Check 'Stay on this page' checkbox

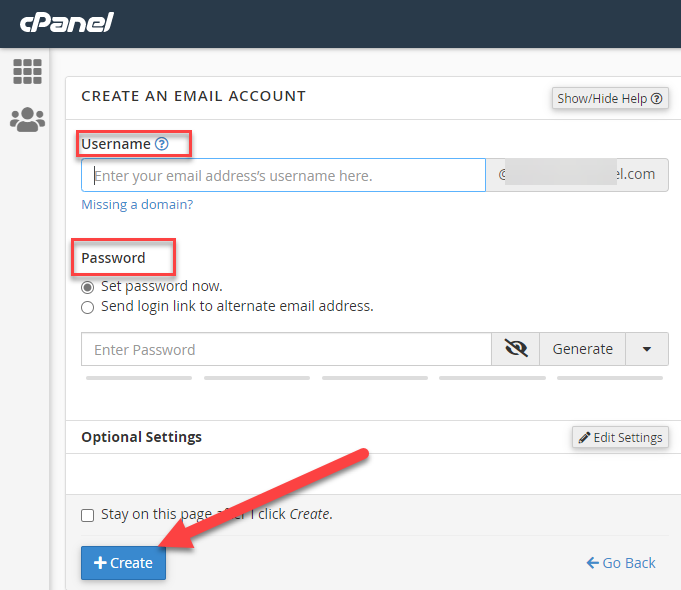click(x=88, y=515)
